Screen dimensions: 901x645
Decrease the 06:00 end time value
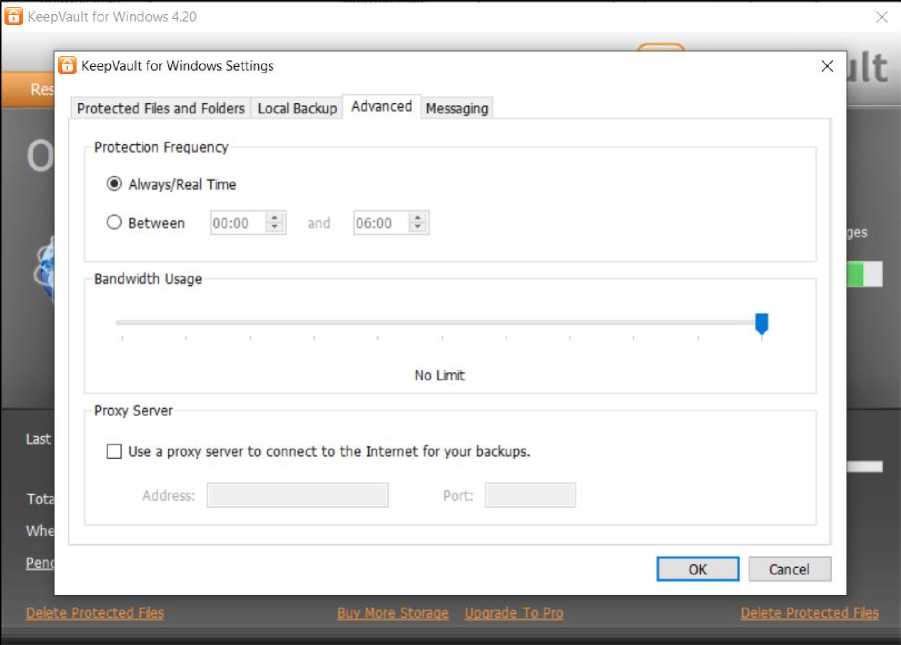pyautogui.click(x=418, y=227)
